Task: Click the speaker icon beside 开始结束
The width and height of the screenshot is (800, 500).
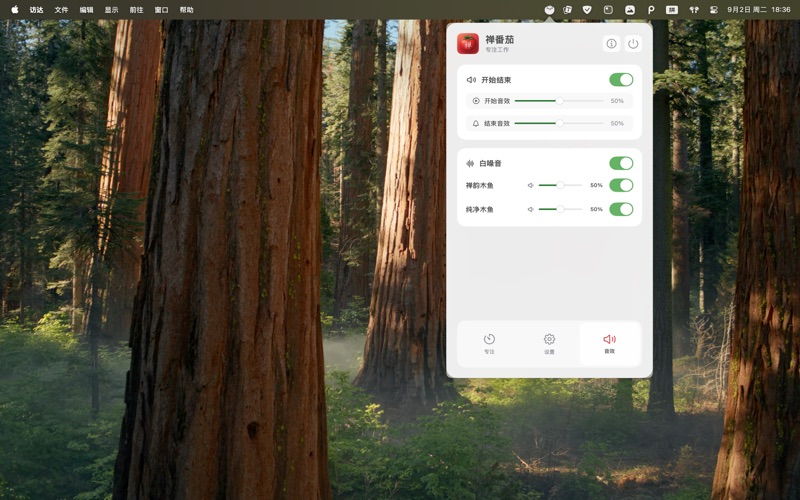Action: pyautogui.click(x=471, y=80)
